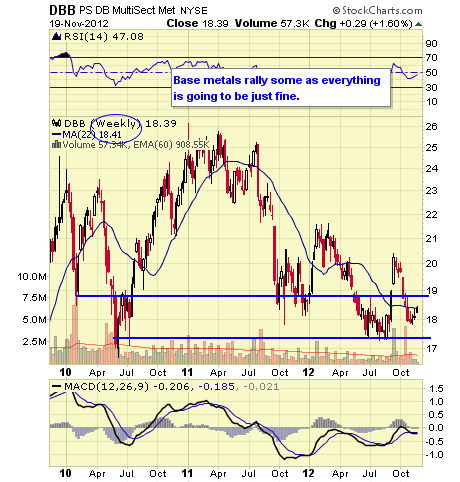Click the green up-arrow change indicator
The image size is (460, 482).
(x=419, y=24)
